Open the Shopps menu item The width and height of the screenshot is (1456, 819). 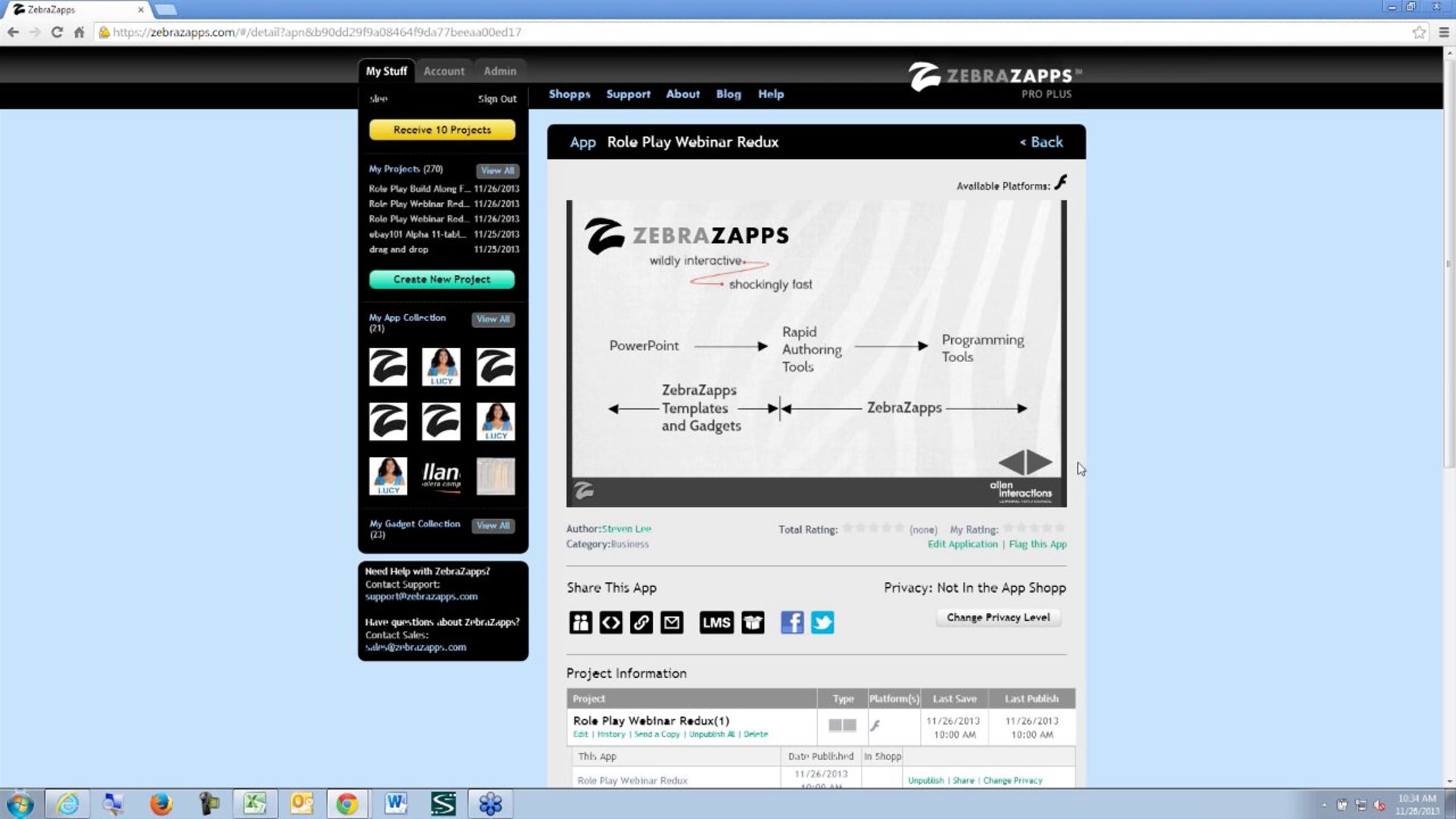click(569, 94)
